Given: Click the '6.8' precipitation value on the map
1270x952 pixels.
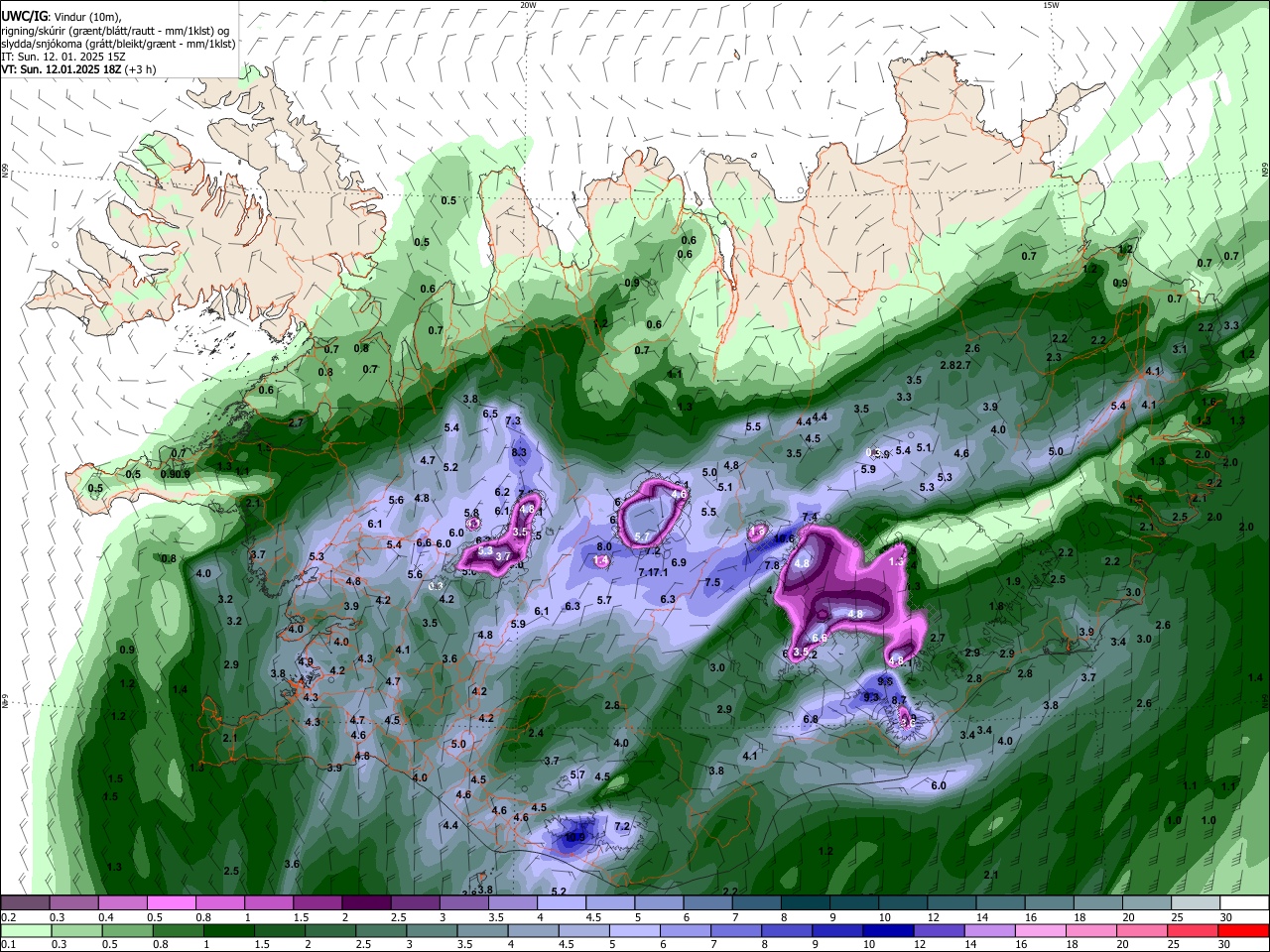Looking at the screenshot, I should pyautogui.click(x=810, y=719).
